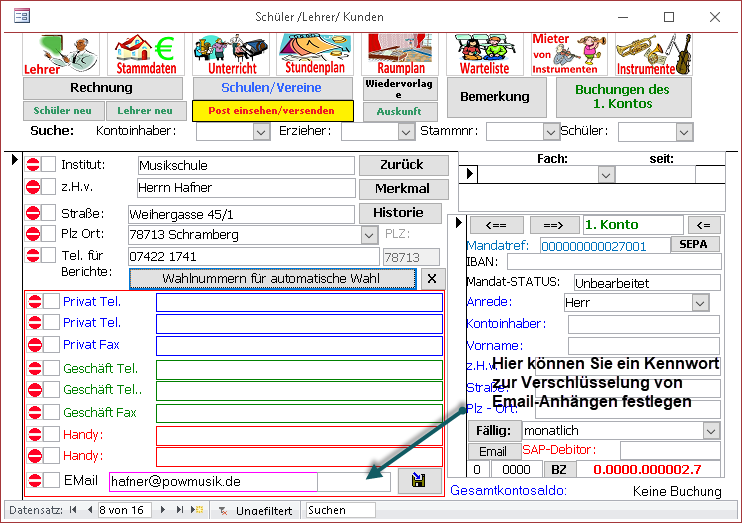Open the Stundenplan icon
The image size is (742, 523).
pos(314,54)
